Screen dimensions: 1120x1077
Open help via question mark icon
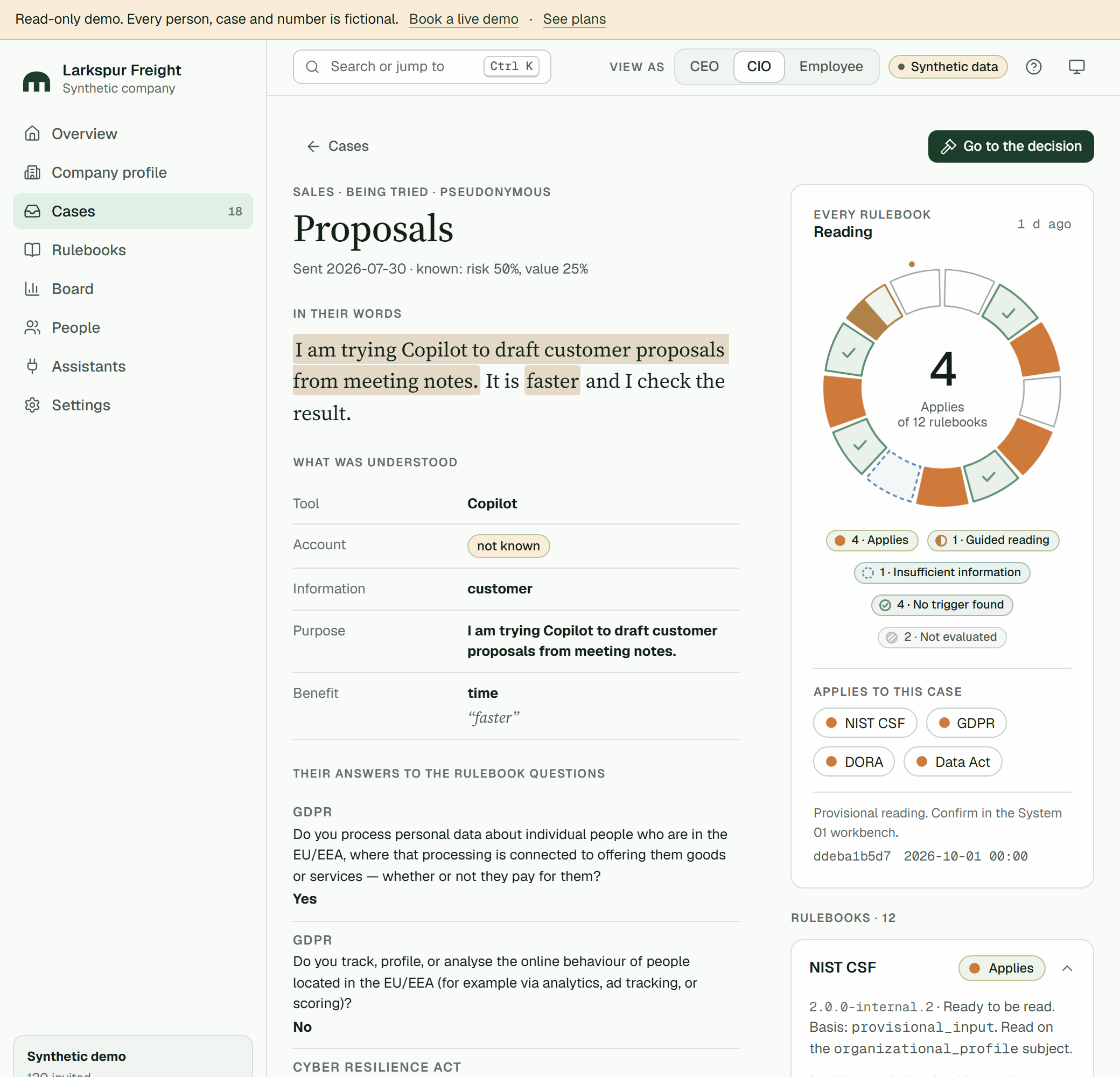click(1033, 67)
